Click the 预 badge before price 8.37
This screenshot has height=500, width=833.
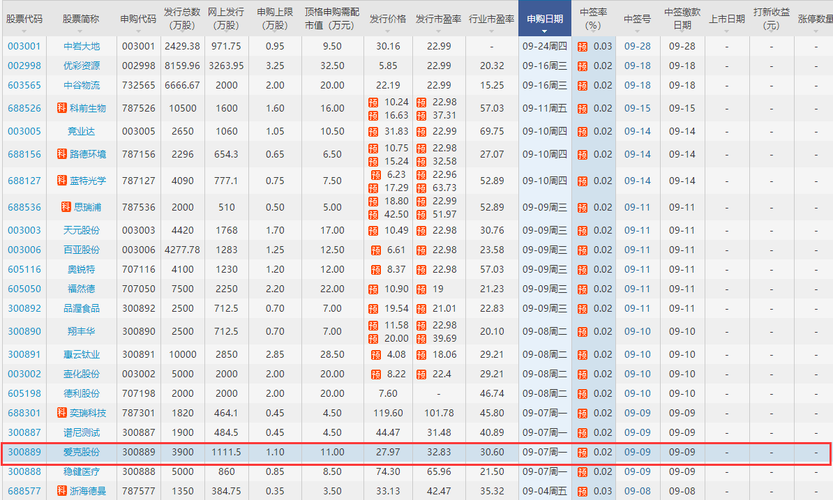tap(376, 270)
